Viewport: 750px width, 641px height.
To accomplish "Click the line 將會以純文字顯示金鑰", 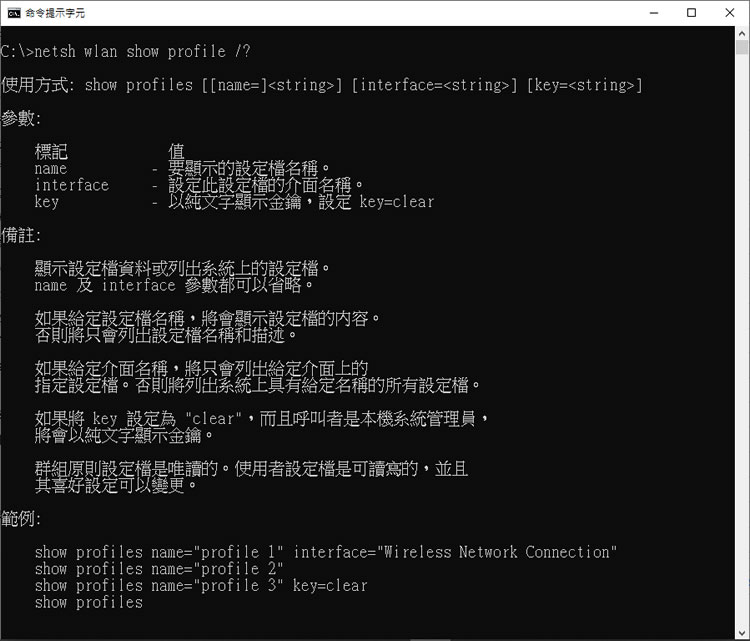I will (x=124, y=435).
